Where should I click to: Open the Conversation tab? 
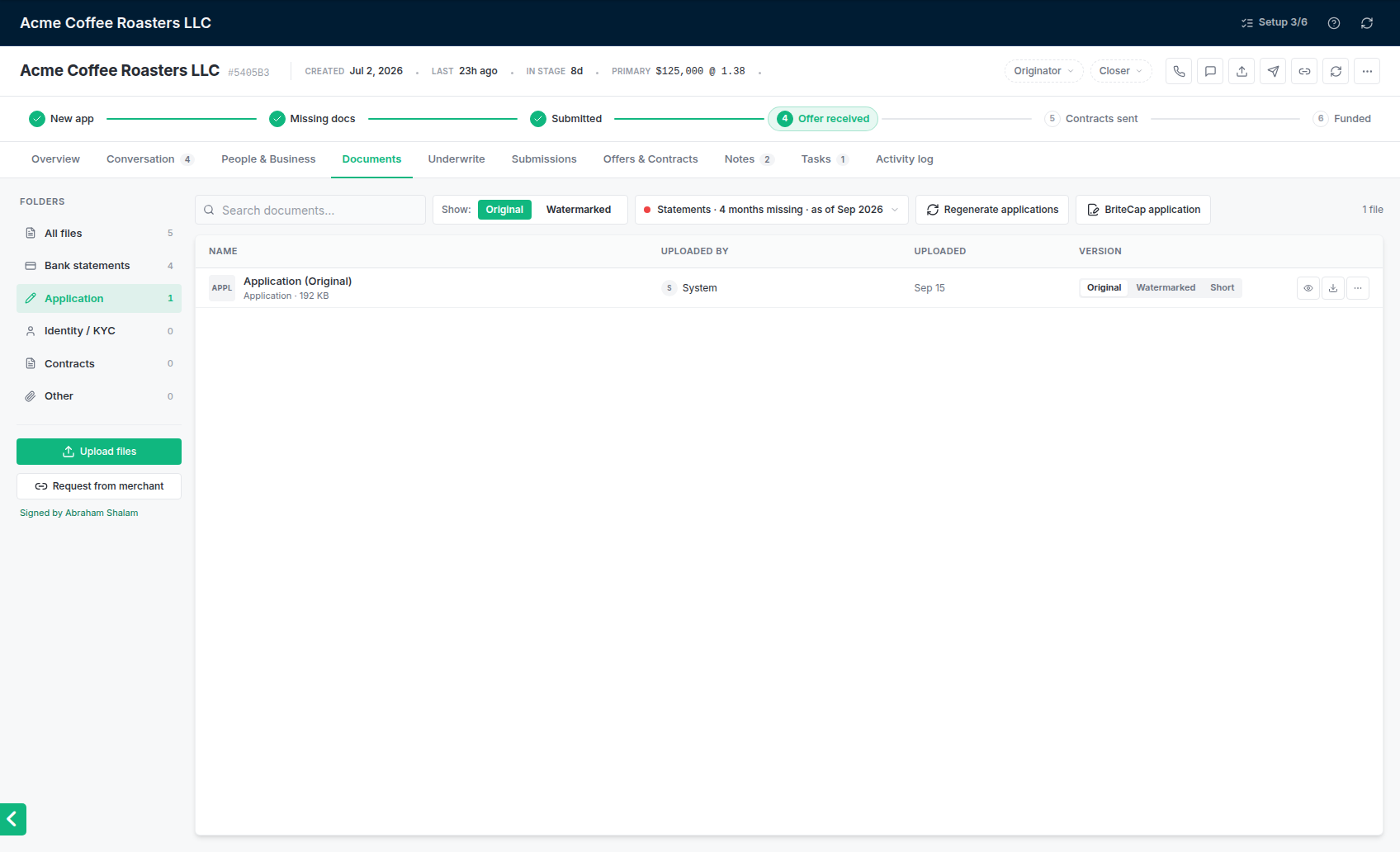click(x=149, y=159)
